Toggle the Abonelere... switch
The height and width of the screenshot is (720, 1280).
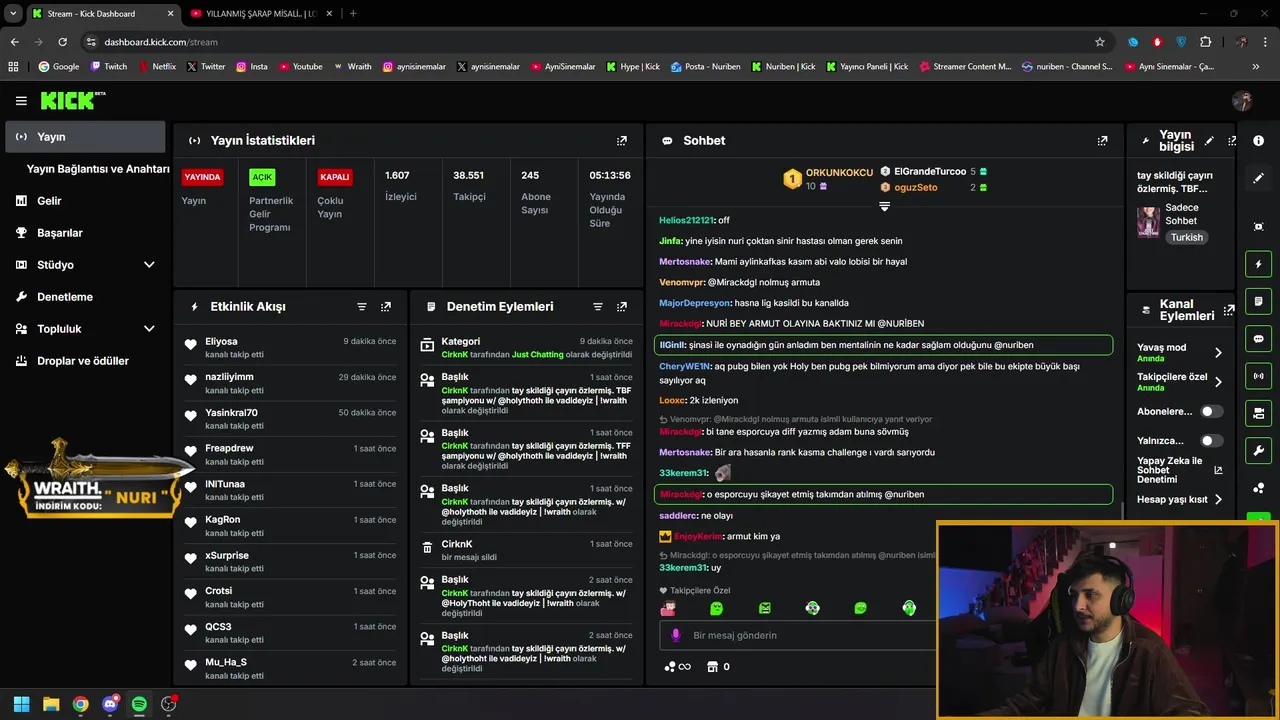point(1211,411)
